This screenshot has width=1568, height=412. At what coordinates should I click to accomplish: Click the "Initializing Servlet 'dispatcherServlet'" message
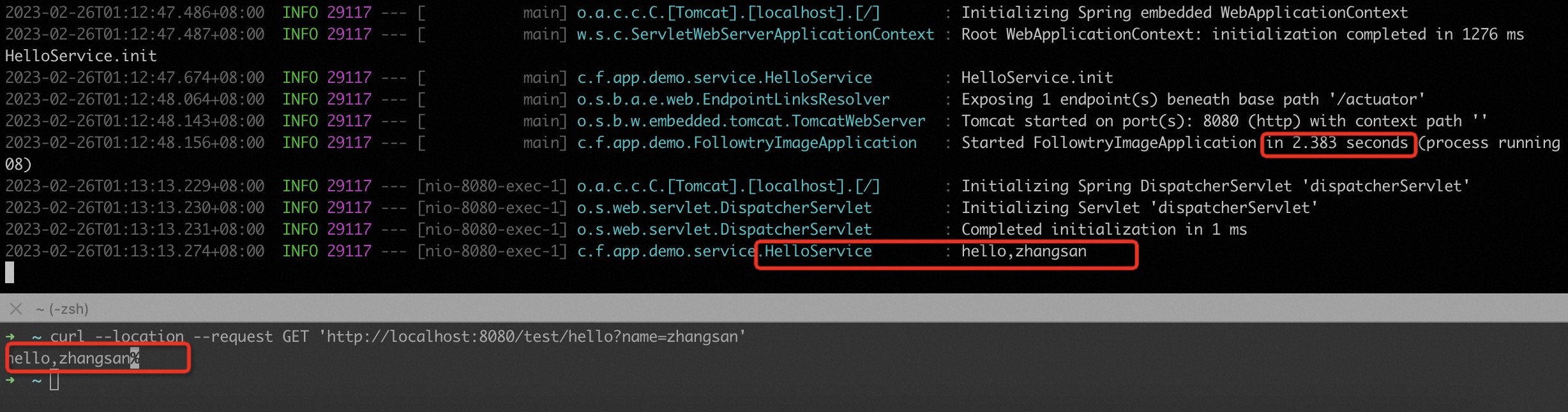(x=1139, y=208)
